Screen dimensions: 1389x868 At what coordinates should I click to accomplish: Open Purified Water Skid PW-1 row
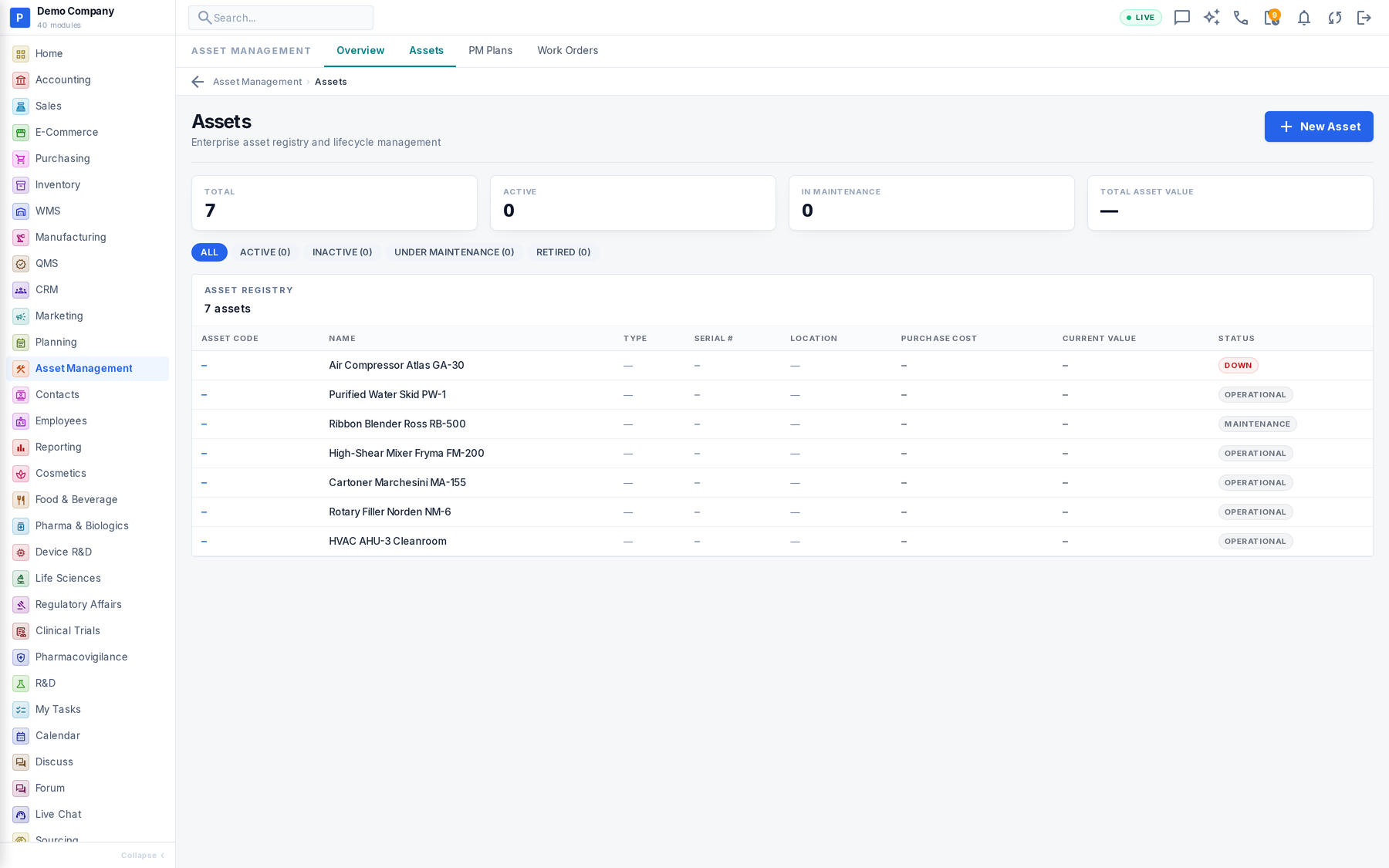point(782,395)
